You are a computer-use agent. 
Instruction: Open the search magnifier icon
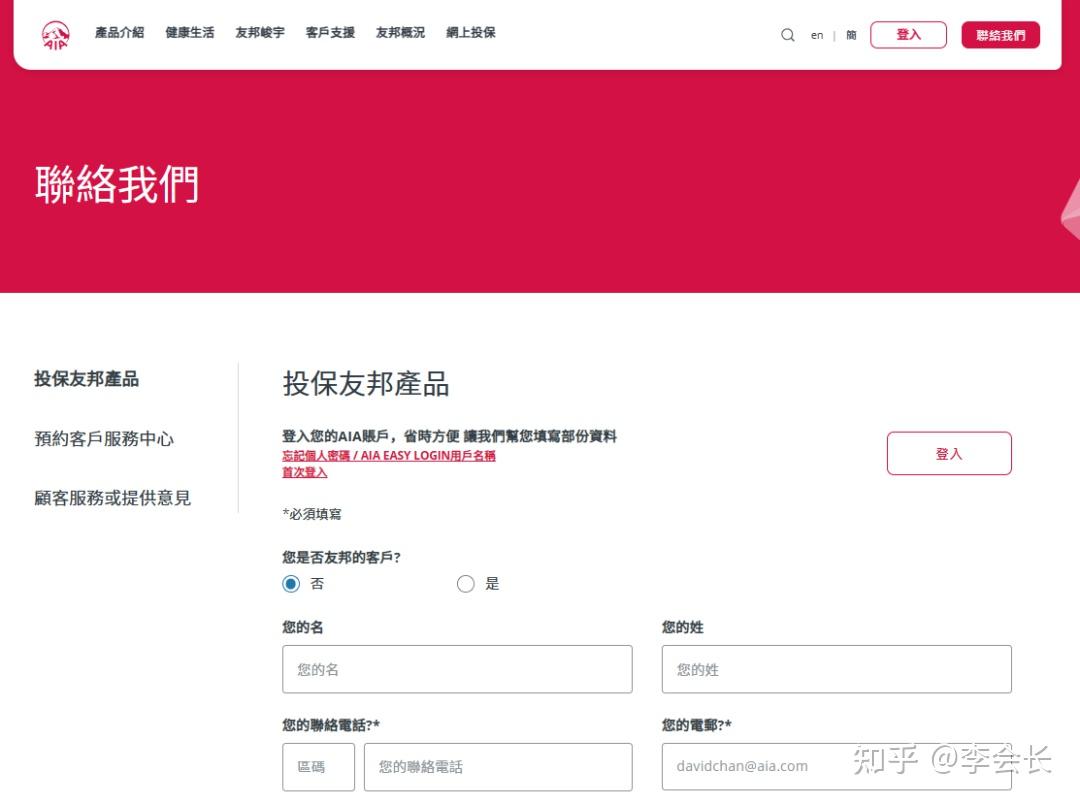click(x=788, y=34)
